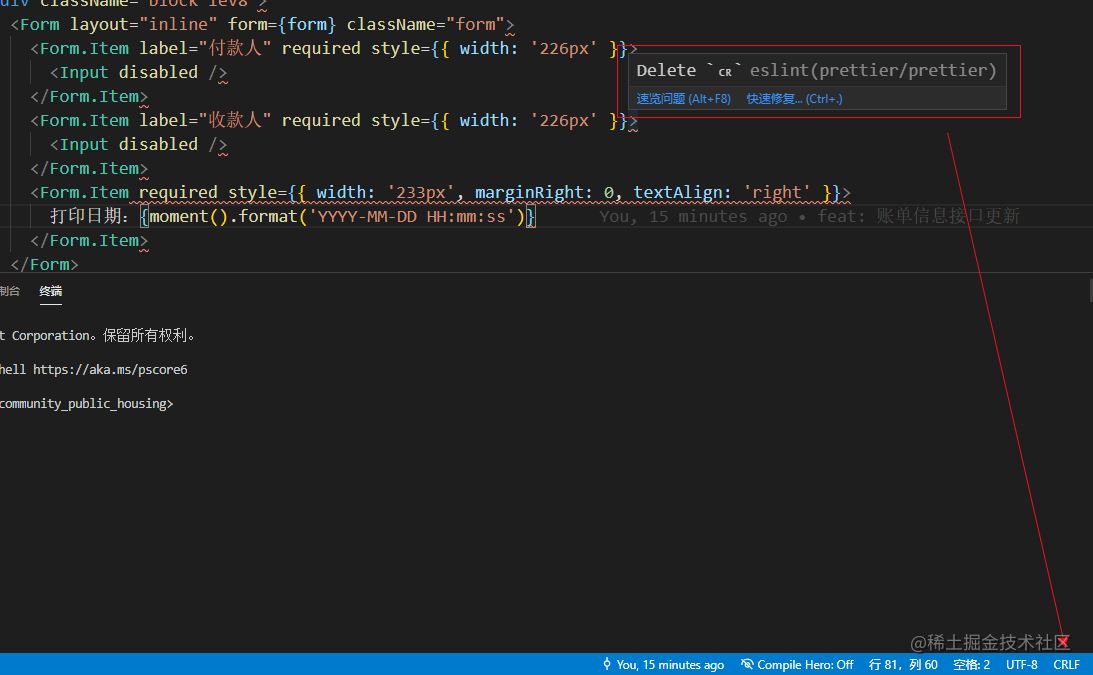
Task: Click the 行 81, 列 60 cursor position
Action: 903,665
